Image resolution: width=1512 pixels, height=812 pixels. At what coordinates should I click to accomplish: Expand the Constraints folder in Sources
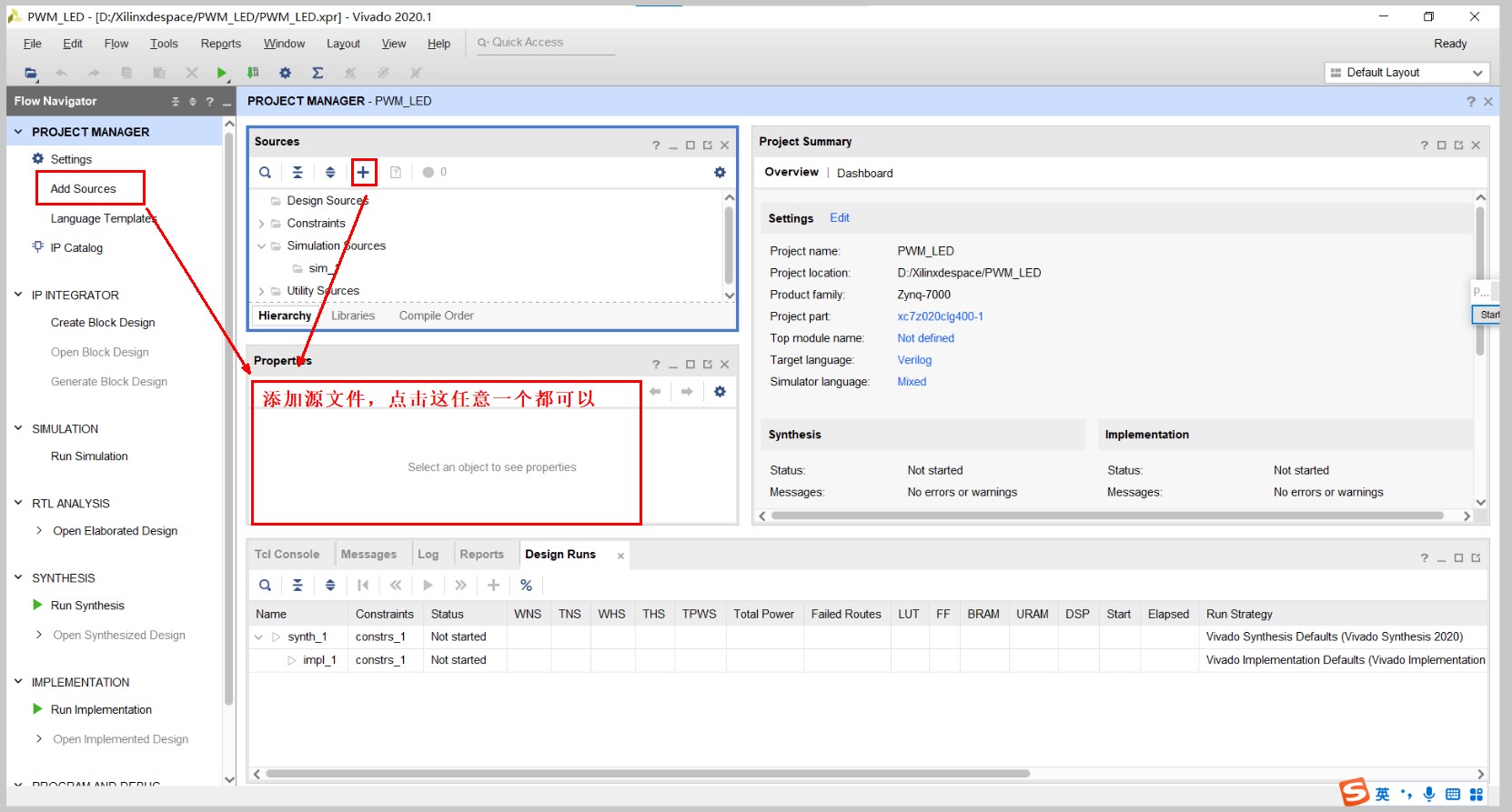(x=261, y=224)
